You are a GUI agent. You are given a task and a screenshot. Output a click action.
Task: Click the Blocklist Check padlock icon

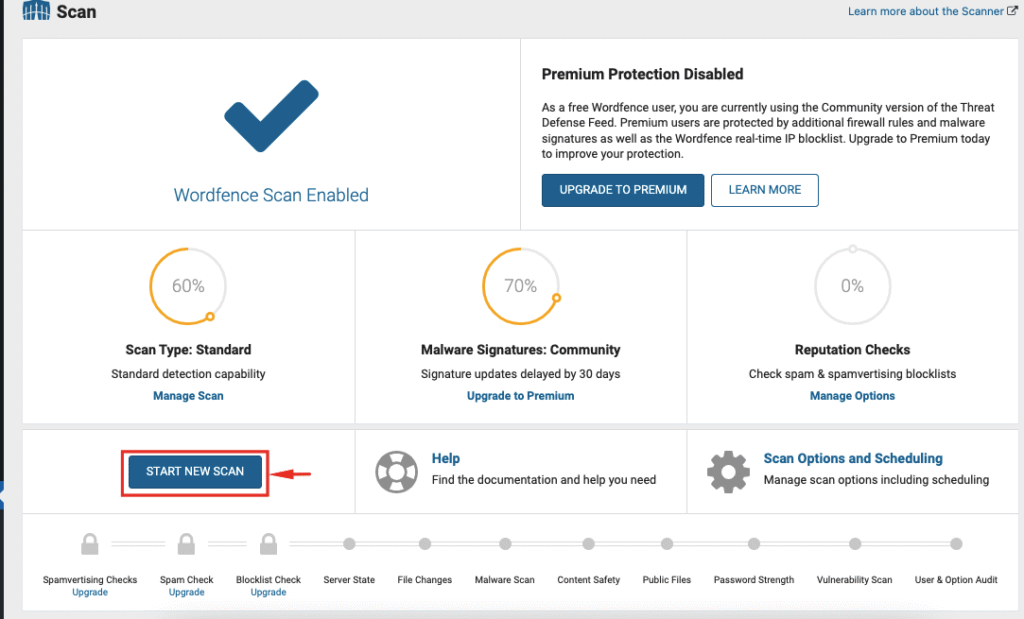pos(268,544)
